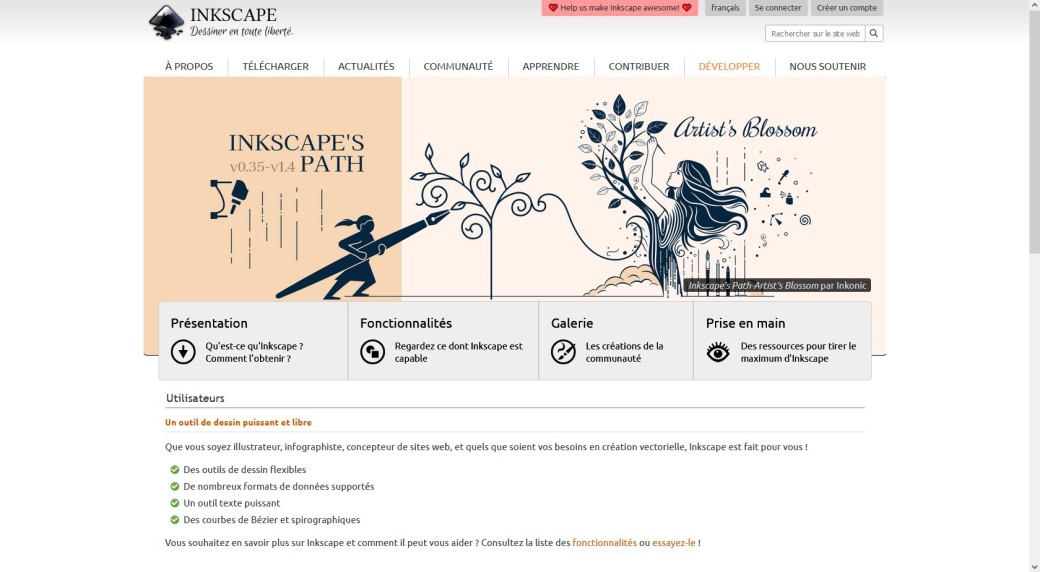Open the COMMUNAUTÉ menu

458,66
